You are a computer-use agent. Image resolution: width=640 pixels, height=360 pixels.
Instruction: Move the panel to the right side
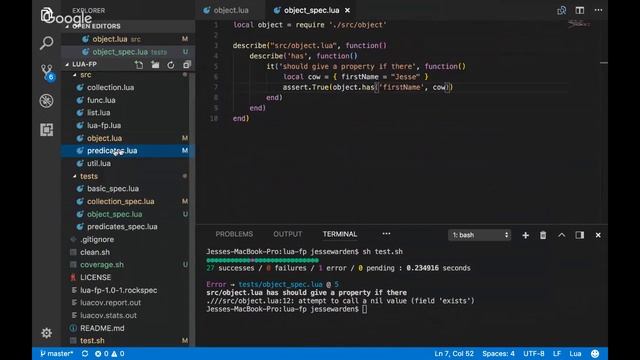580,235
